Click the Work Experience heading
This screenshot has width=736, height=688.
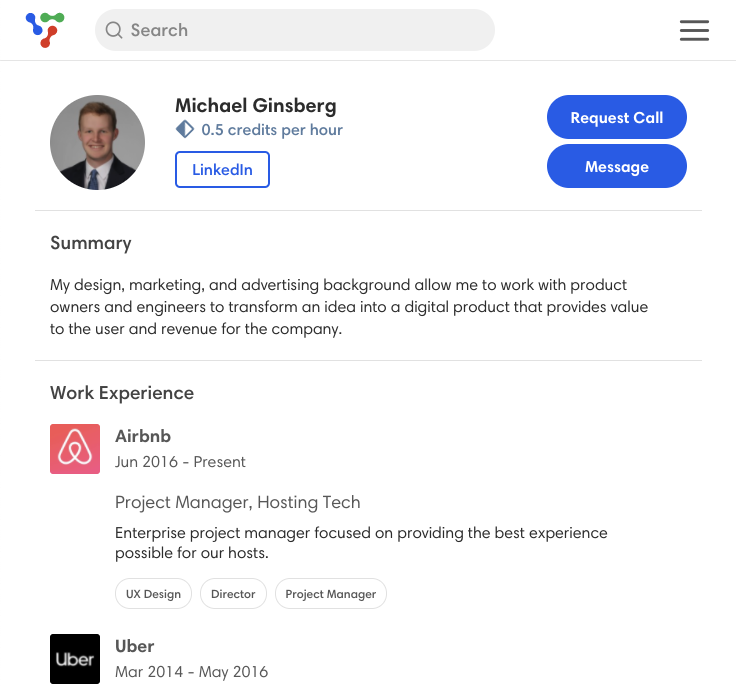(x=122, y=393)
